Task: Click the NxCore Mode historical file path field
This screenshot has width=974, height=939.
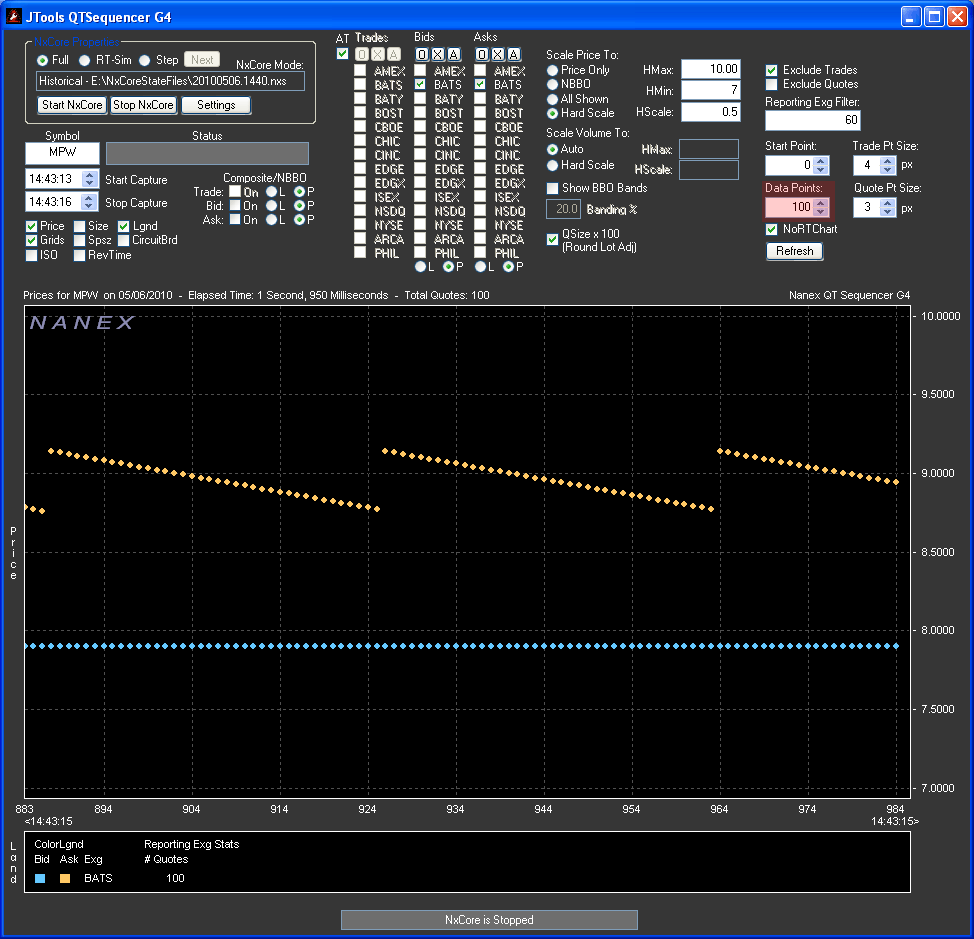Action: (170, 81)
